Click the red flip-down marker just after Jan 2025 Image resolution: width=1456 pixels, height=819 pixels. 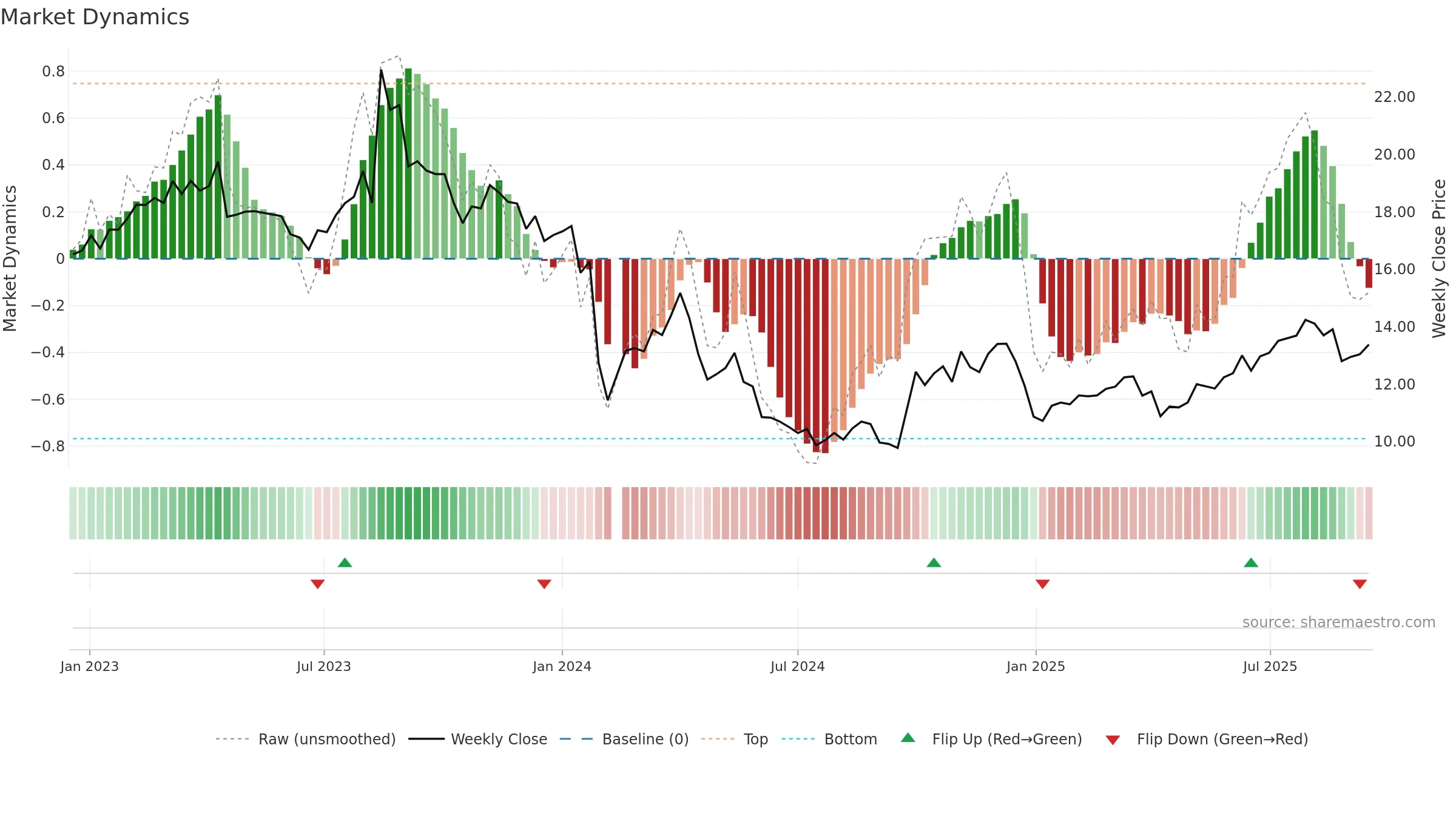(x=1043, y=584)
